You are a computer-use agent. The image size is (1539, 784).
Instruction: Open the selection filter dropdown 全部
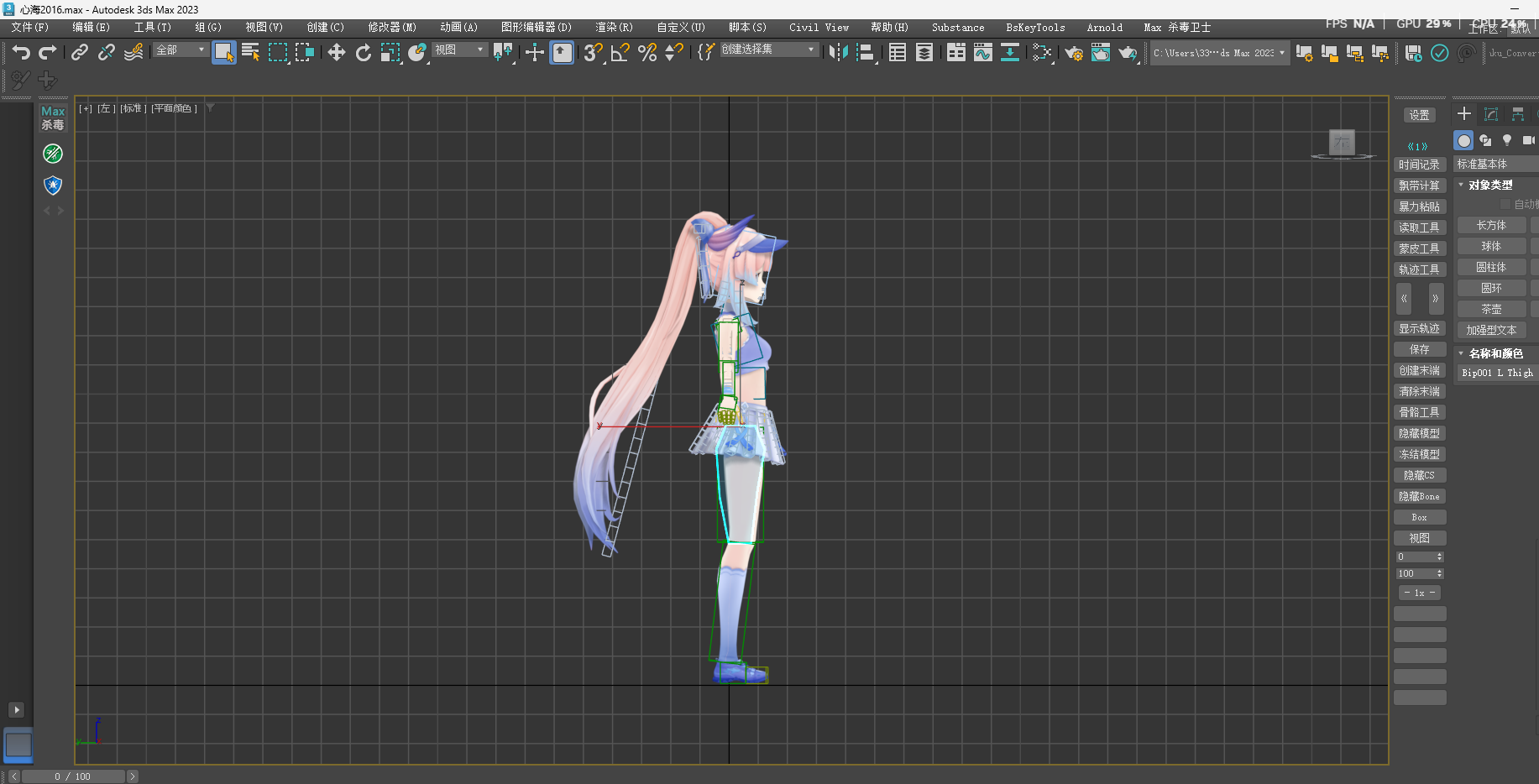[x=180, y=50]
